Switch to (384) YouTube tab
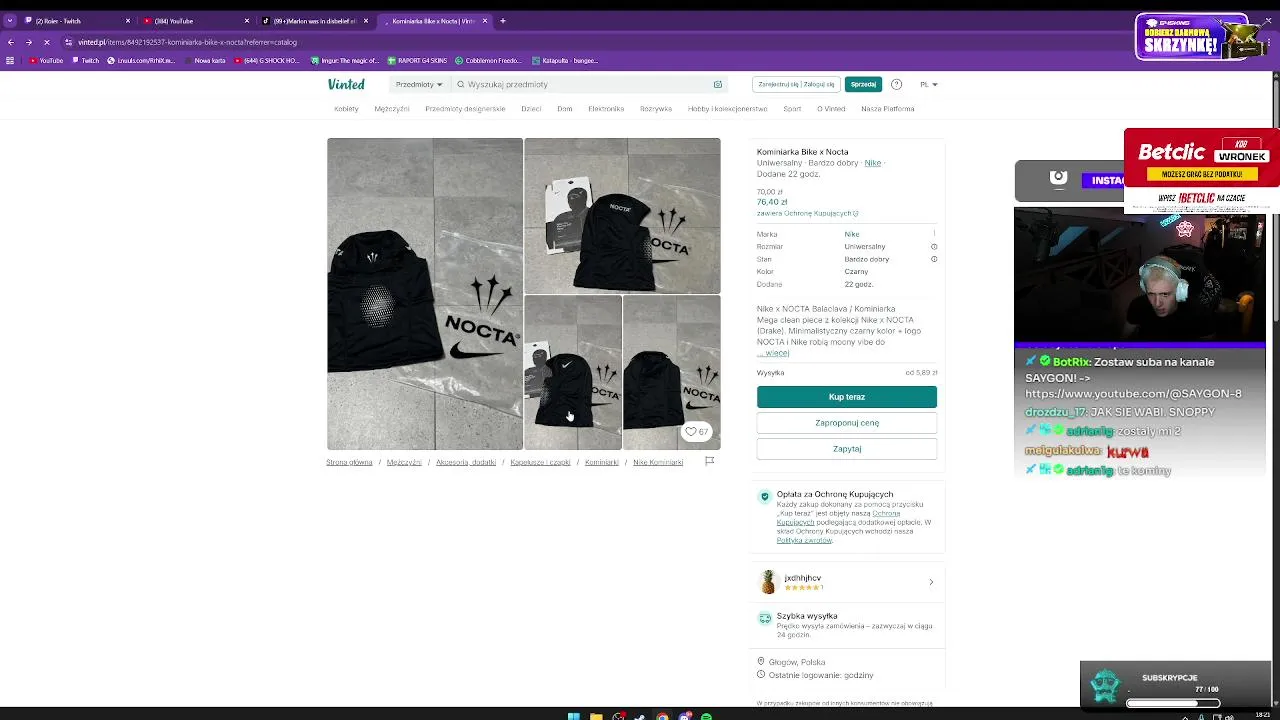Viewport: 1280px width, 720px height. pyautogui.click(x=195, y=21)
